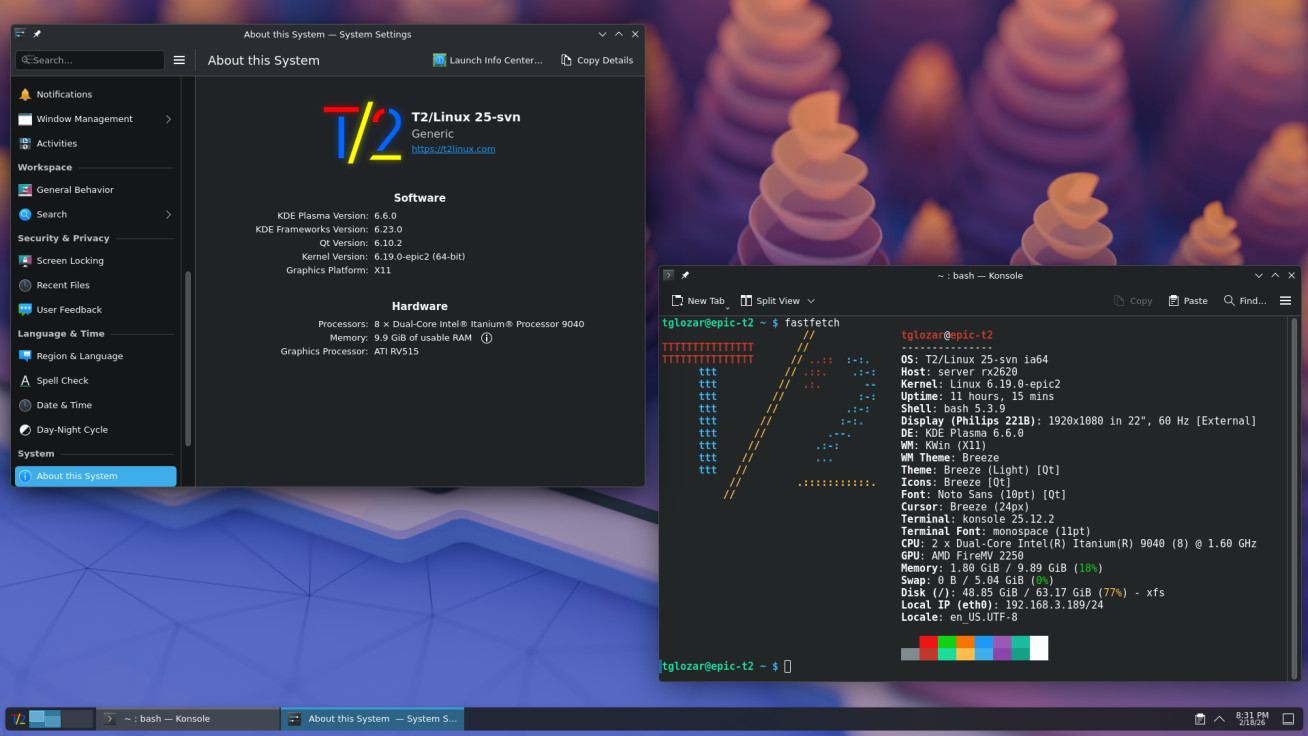
Task: Click the Copy button in Konsole toolbar
Action: point(1134,301)
